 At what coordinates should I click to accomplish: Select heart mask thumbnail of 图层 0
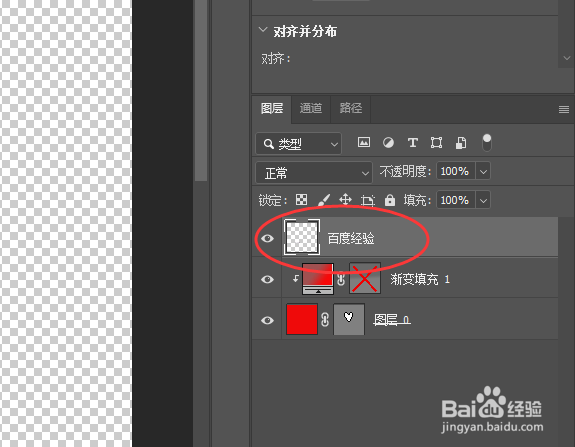pyautogui.click(x=349, y=319)
